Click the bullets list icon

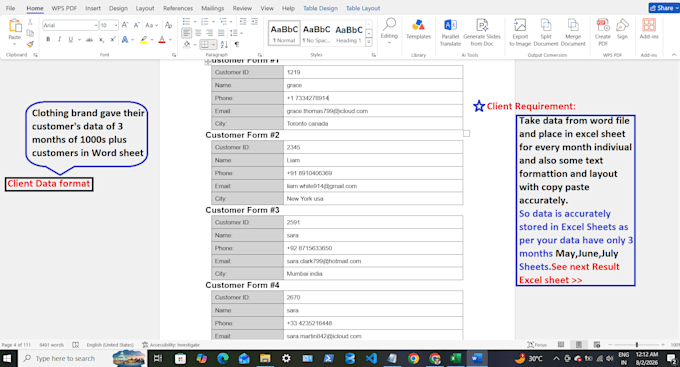pos(186,22)
